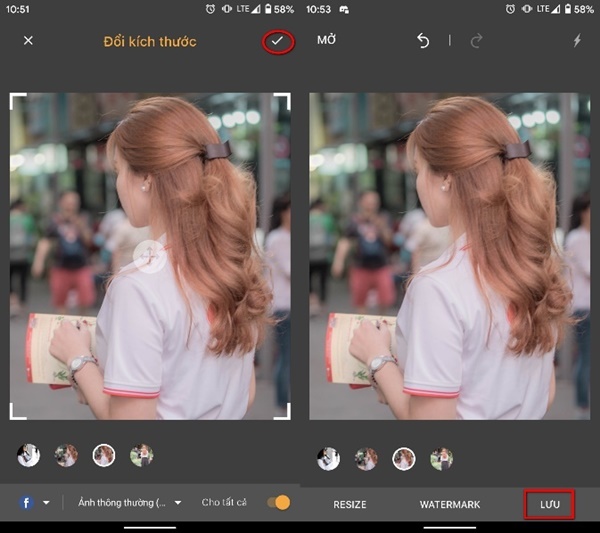Open the WATERMARK tab
The width and height of the screenshot is (600, 533).
tap(450, 505)
